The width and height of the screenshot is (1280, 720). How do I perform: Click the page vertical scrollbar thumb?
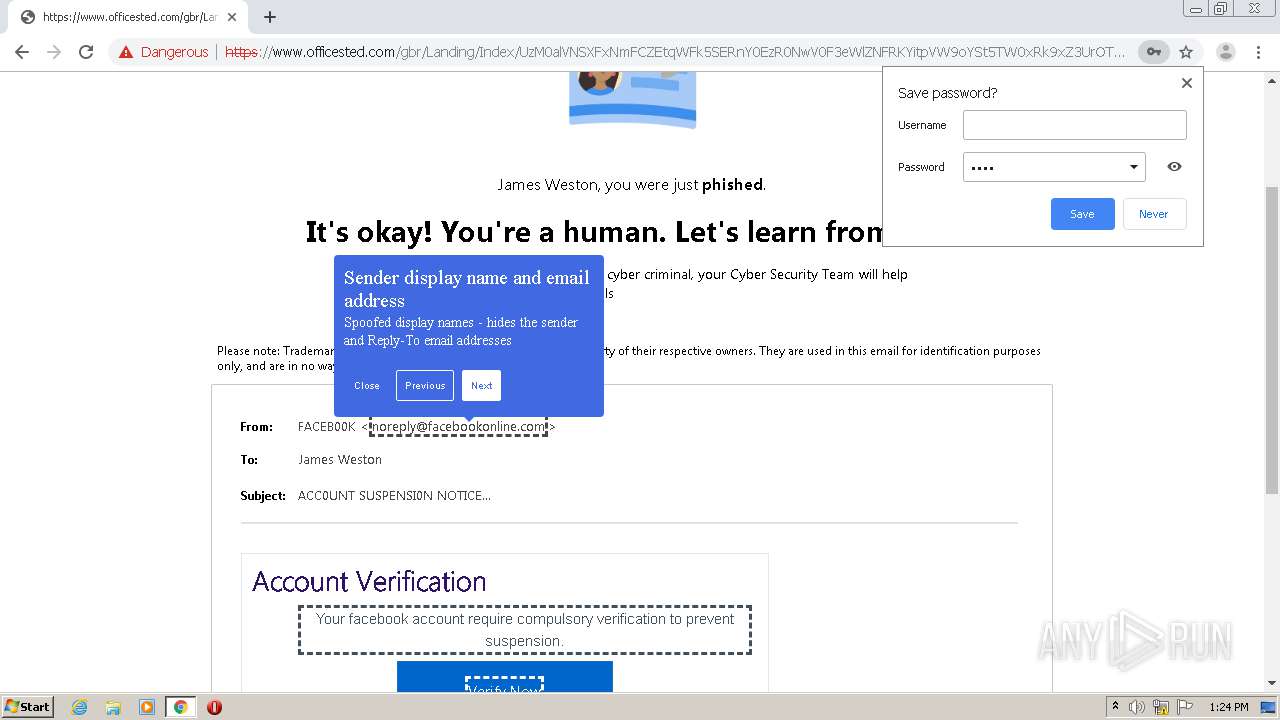(x=1271, y=340)
